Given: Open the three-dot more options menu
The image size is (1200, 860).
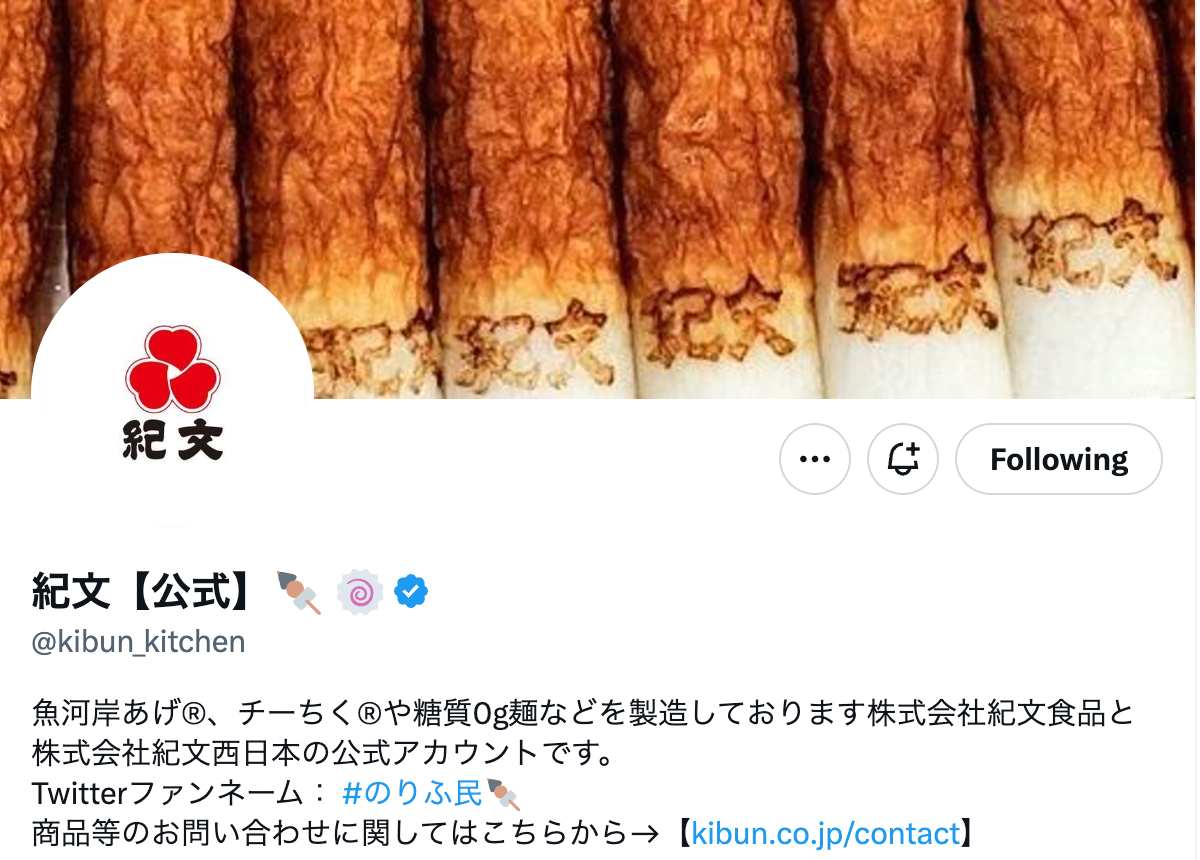Looking at the screenshot, I should [815, 459].
